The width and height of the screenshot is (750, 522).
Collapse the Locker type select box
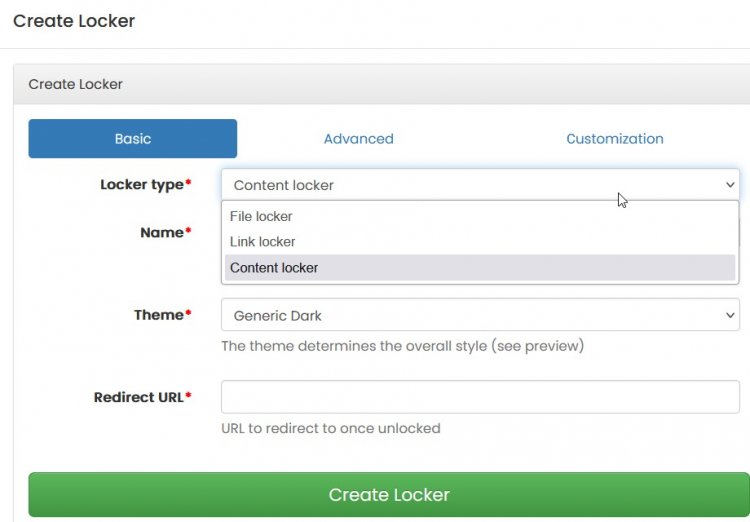tap(480, 185)
